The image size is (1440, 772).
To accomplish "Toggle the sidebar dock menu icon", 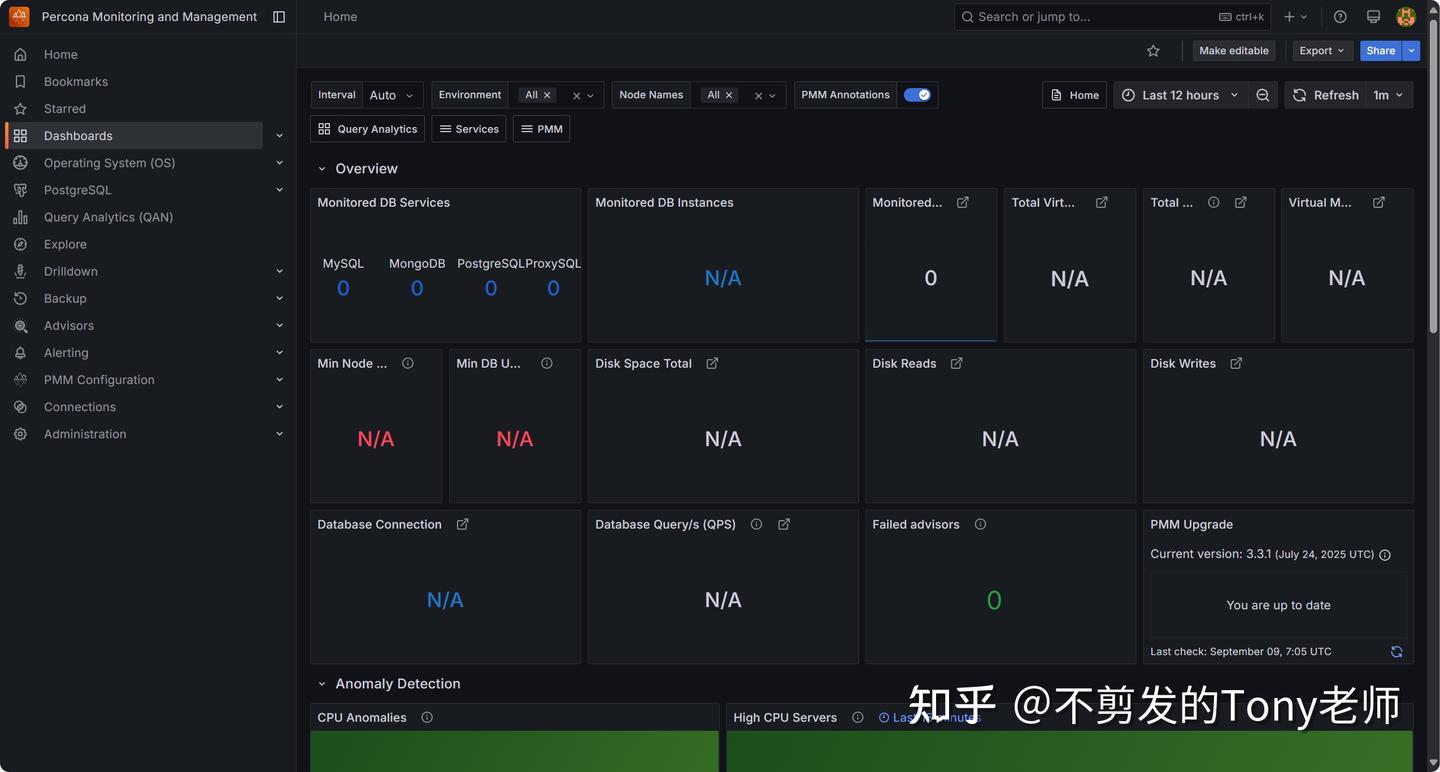I will coord(279,17).
